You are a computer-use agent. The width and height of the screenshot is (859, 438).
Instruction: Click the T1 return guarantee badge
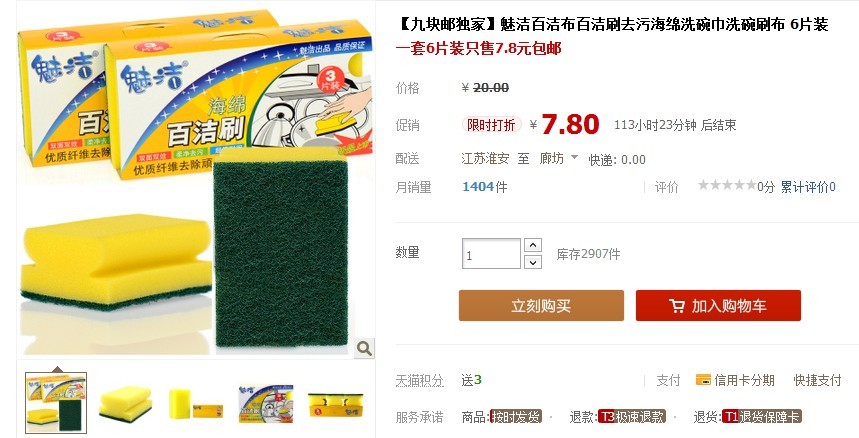[x=761, y=416]
